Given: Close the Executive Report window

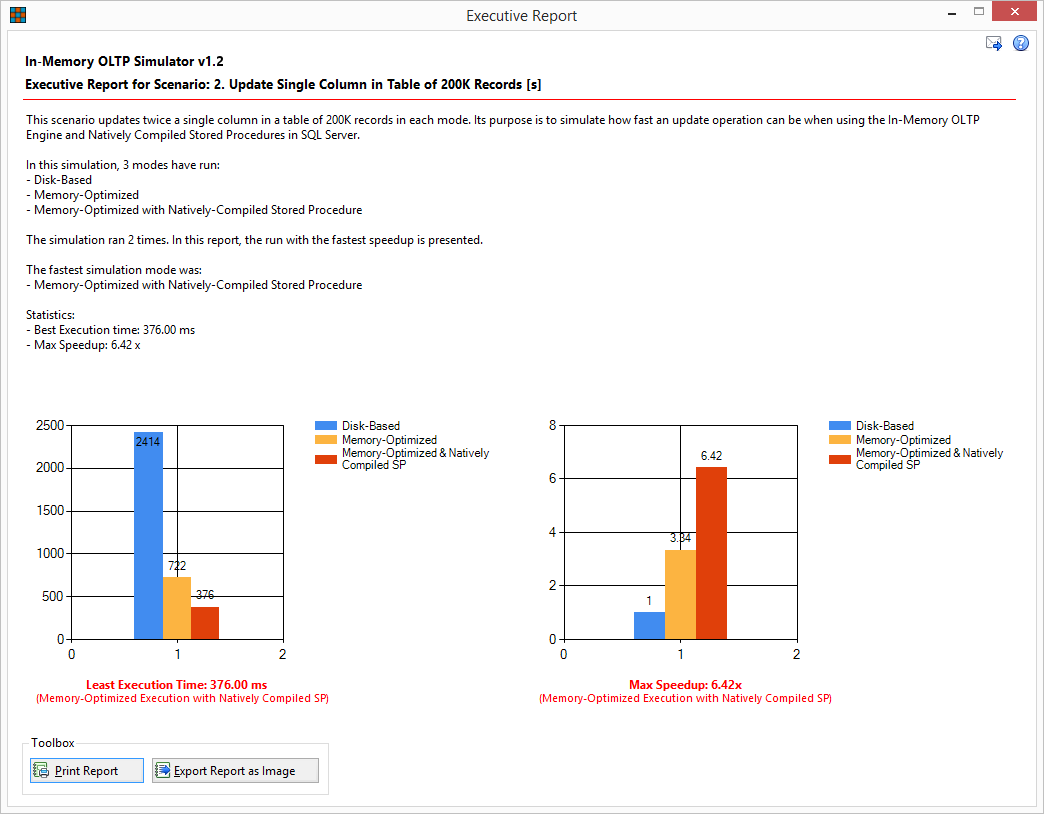Looking at the screenshot, I should pos(1015,11).
